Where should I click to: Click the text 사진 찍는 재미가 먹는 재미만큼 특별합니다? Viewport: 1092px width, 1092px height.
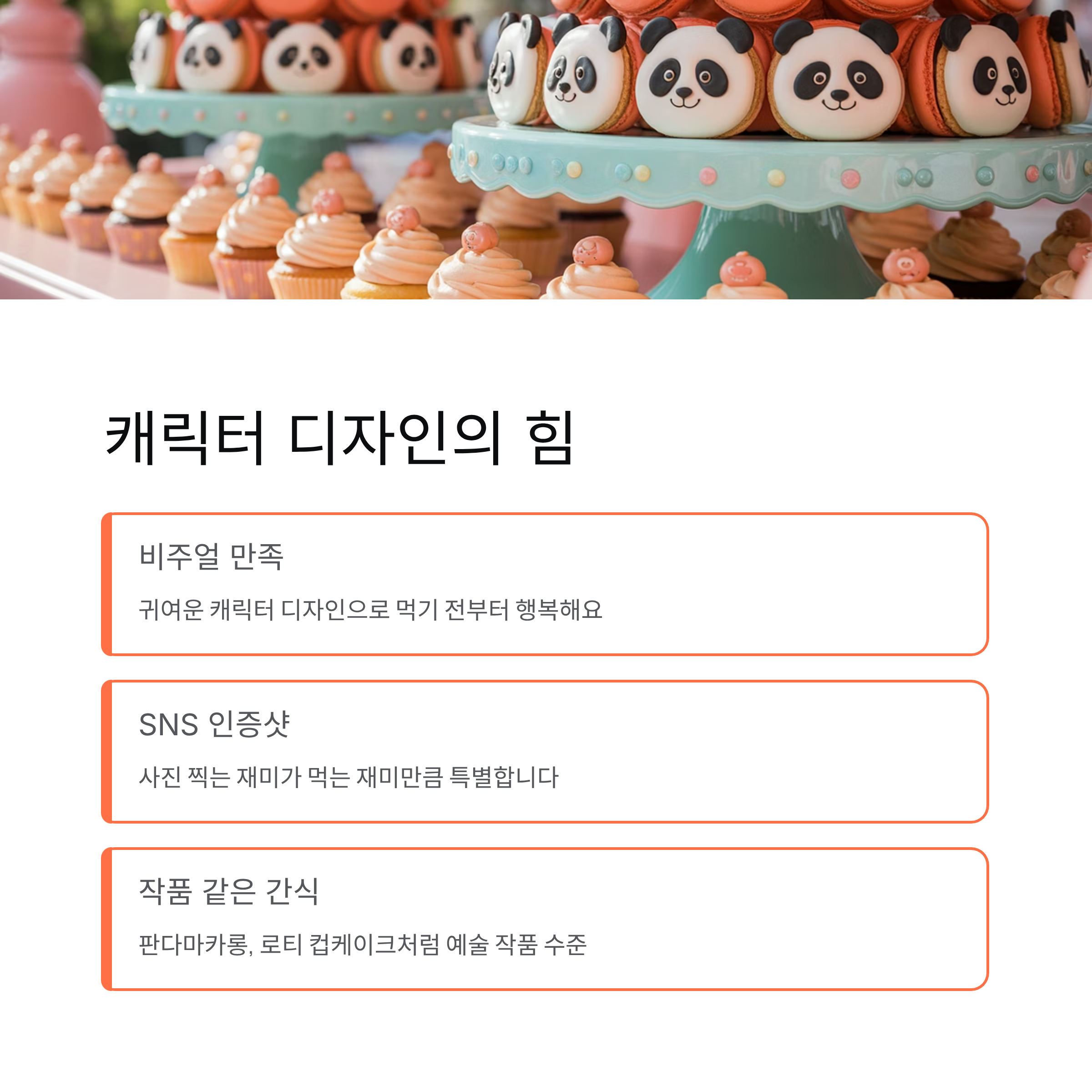[x=349, y=777]
